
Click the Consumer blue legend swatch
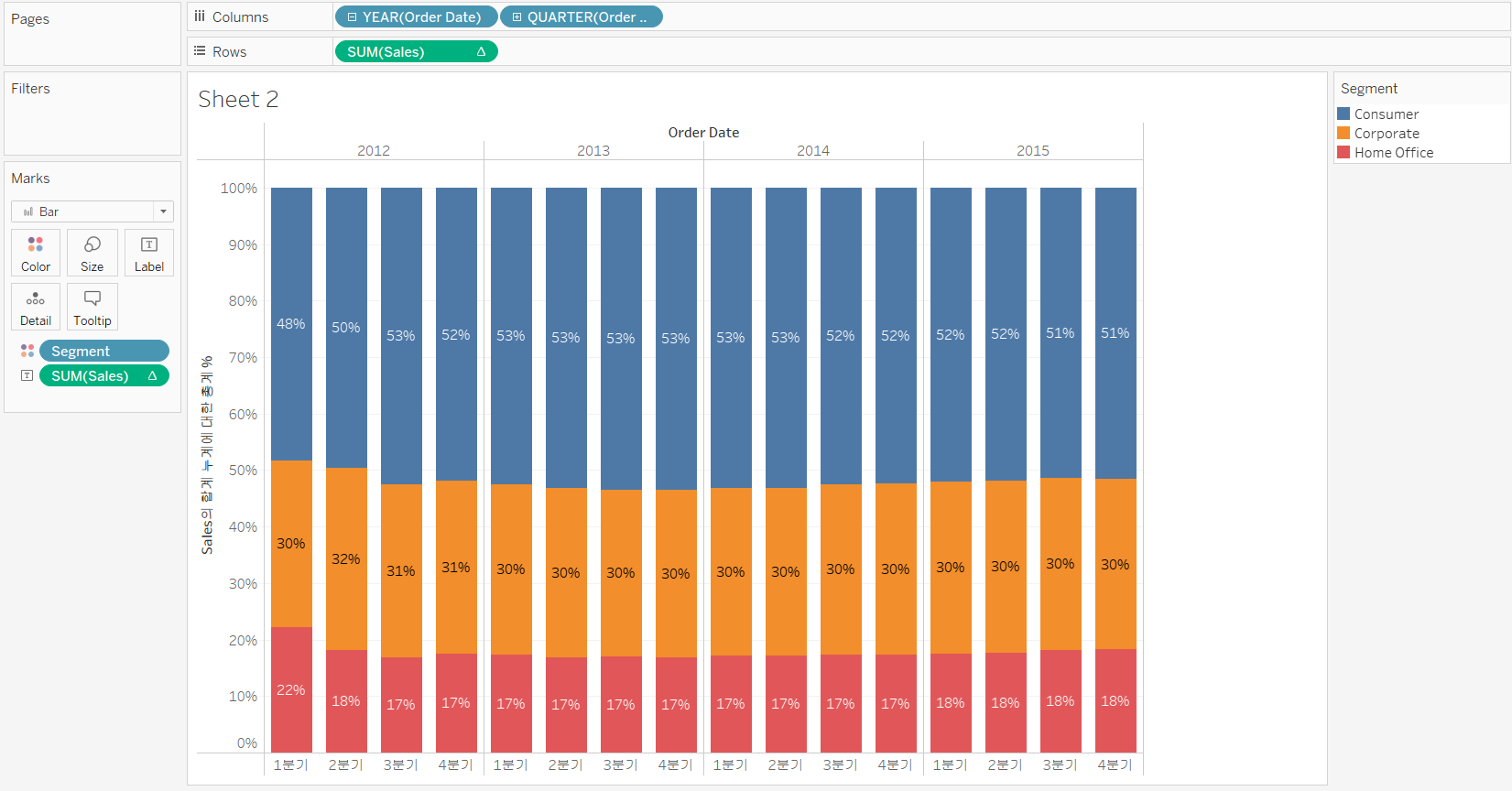tap(1343, 114)
